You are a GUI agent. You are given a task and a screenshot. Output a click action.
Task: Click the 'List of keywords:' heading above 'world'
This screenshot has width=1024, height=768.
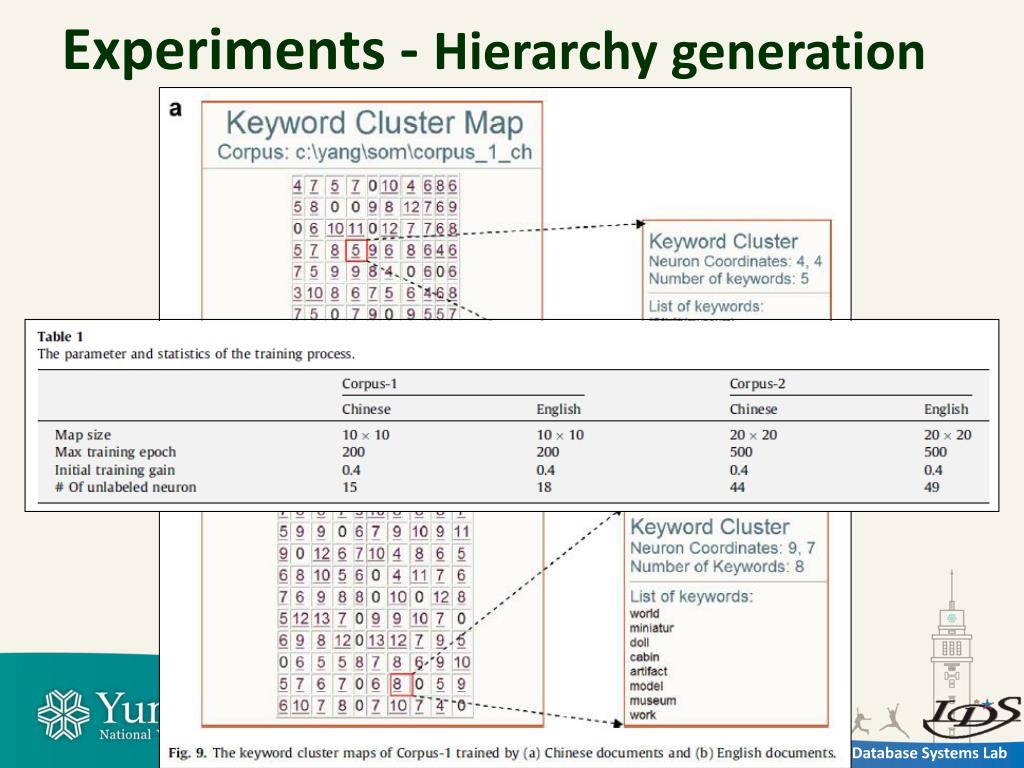click(x=691, y=596)
